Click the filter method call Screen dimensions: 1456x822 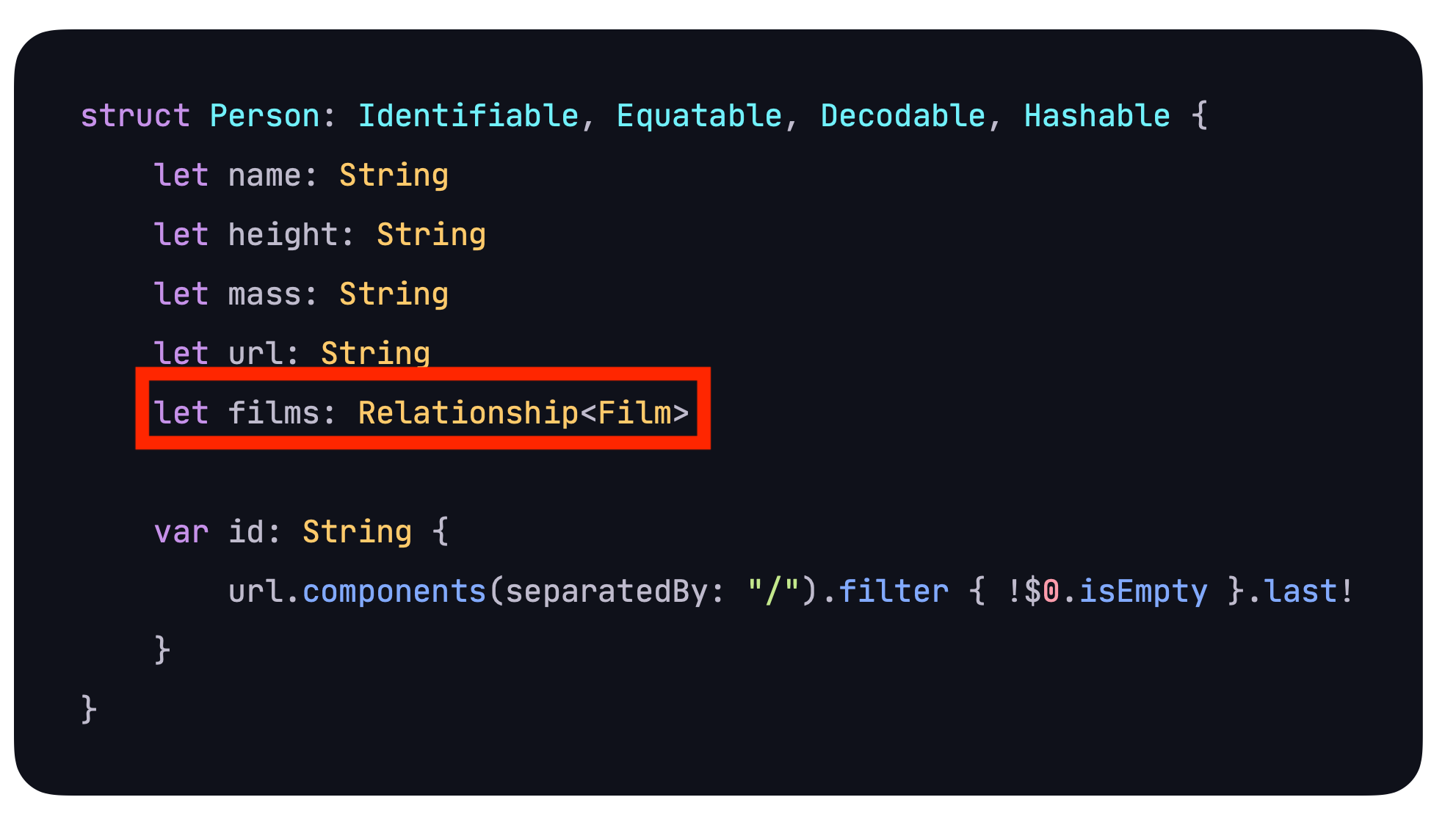pos(894,592)
